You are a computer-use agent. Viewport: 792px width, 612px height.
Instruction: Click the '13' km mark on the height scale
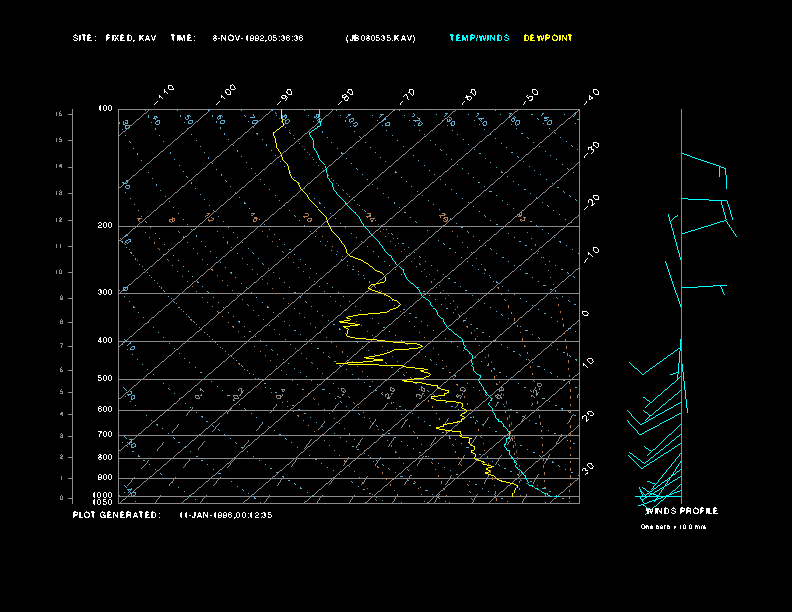tap(59, 193)
